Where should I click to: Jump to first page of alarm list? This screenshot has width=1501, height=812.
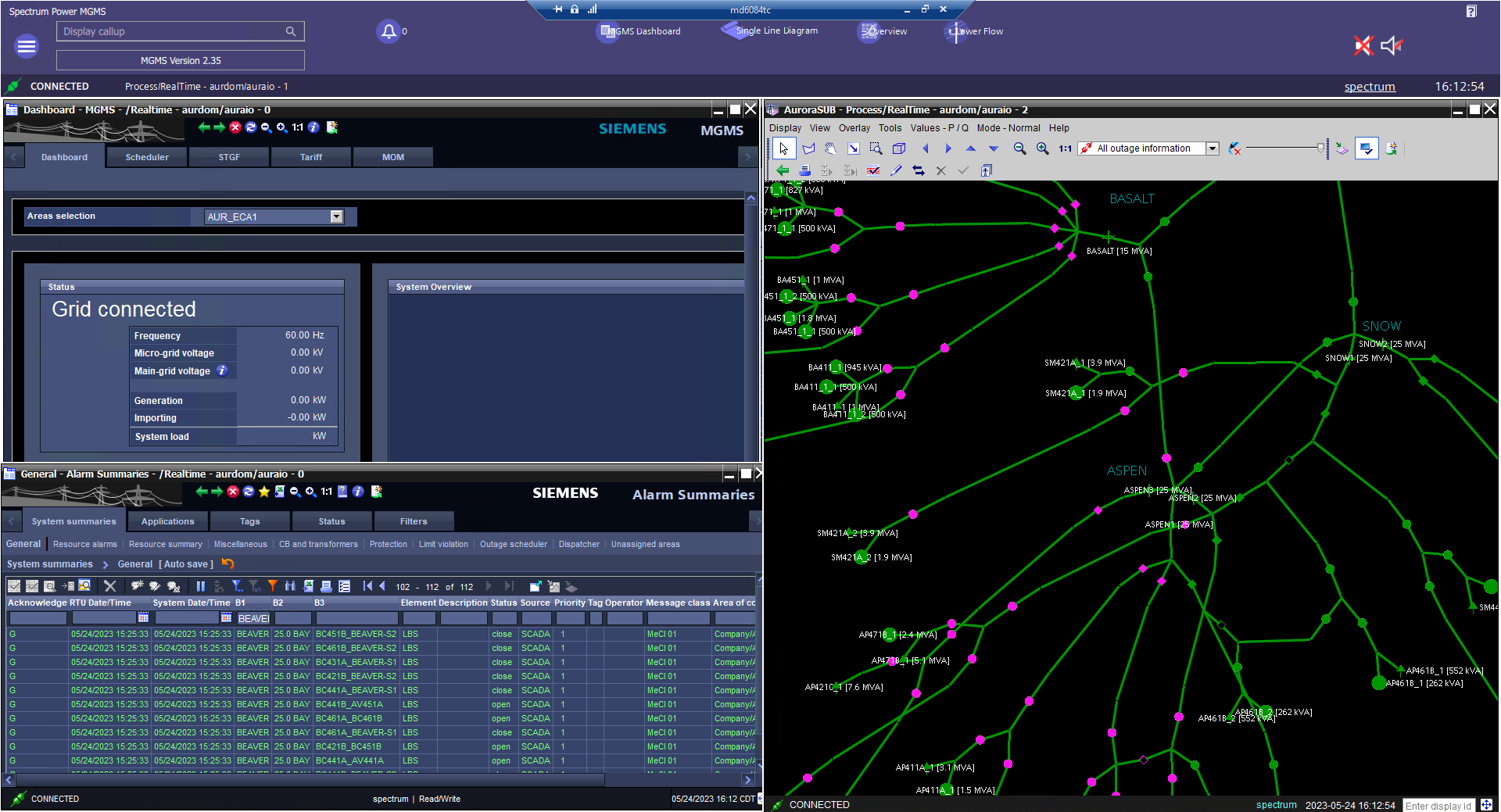tap(367, 586)
